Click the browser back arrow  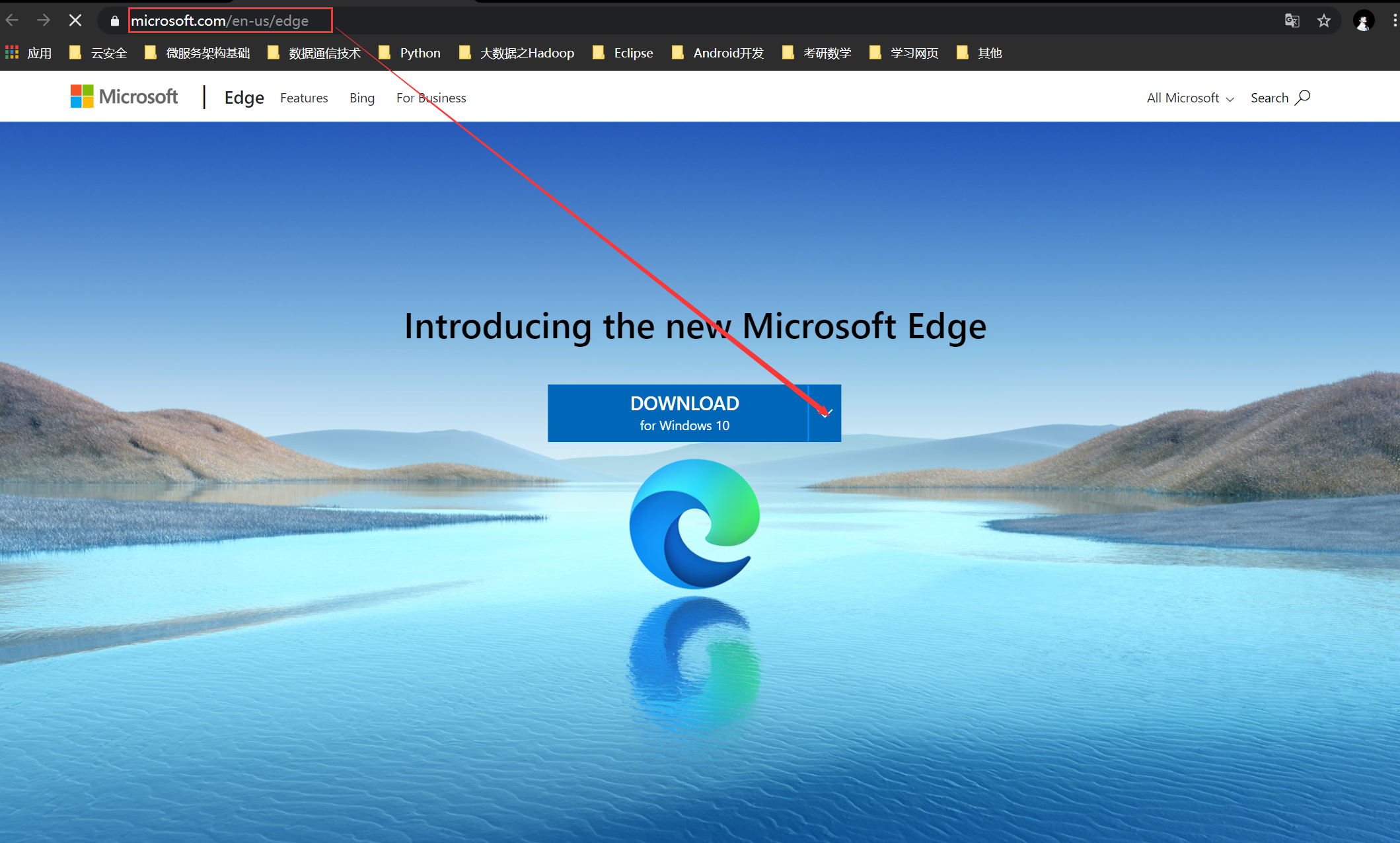12,20
